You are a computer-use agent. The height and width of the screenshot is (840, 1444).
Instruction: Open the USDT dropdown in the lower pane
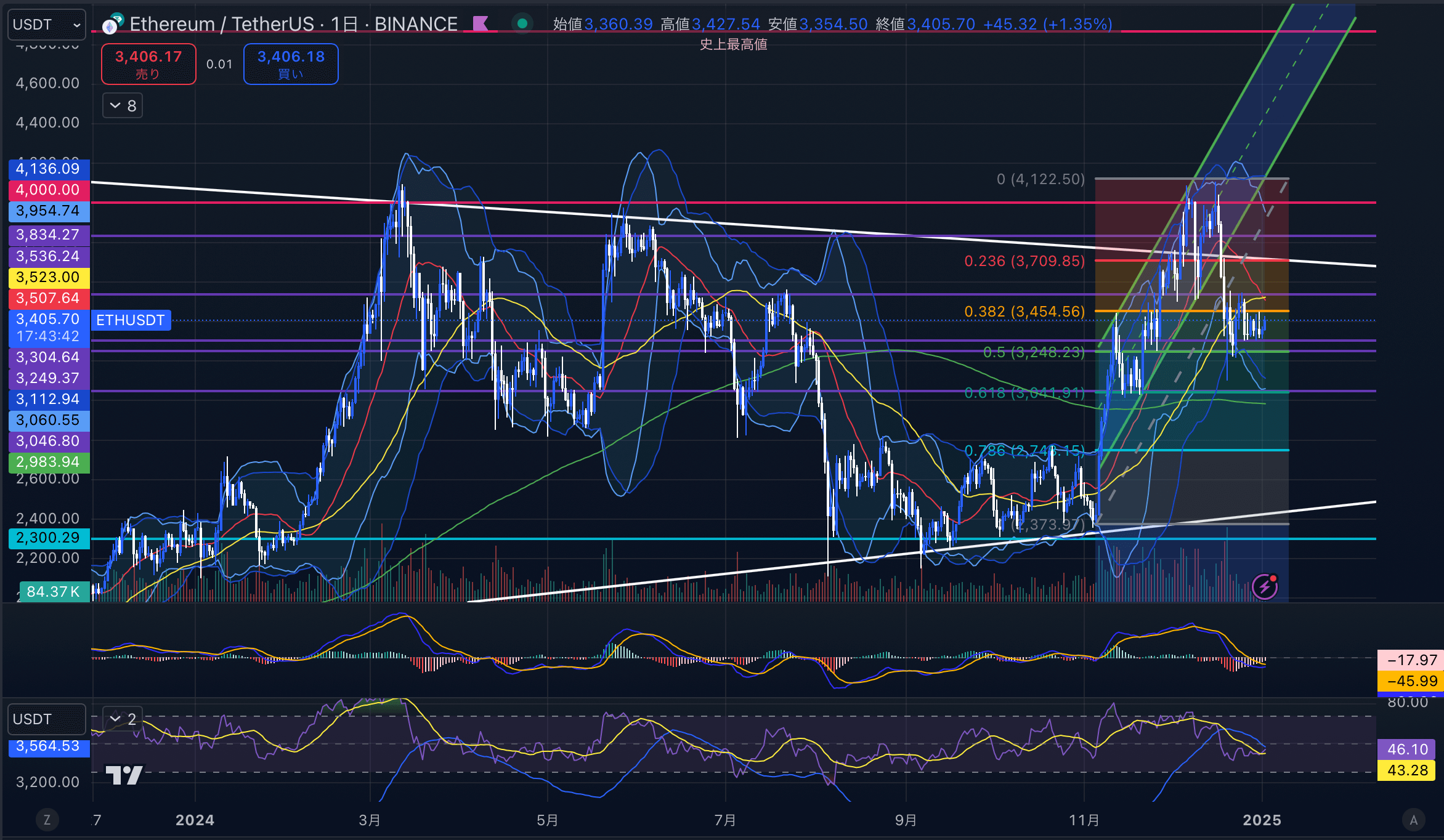47,719
